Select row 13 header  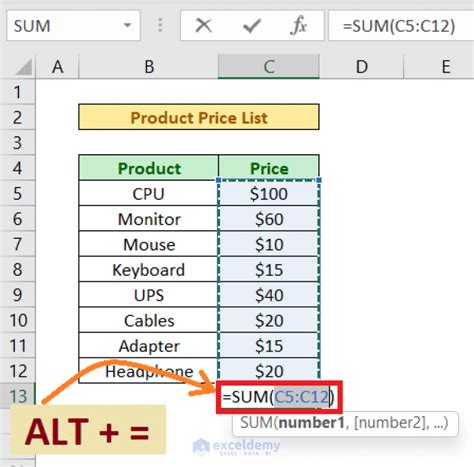(x=18, y=396)
